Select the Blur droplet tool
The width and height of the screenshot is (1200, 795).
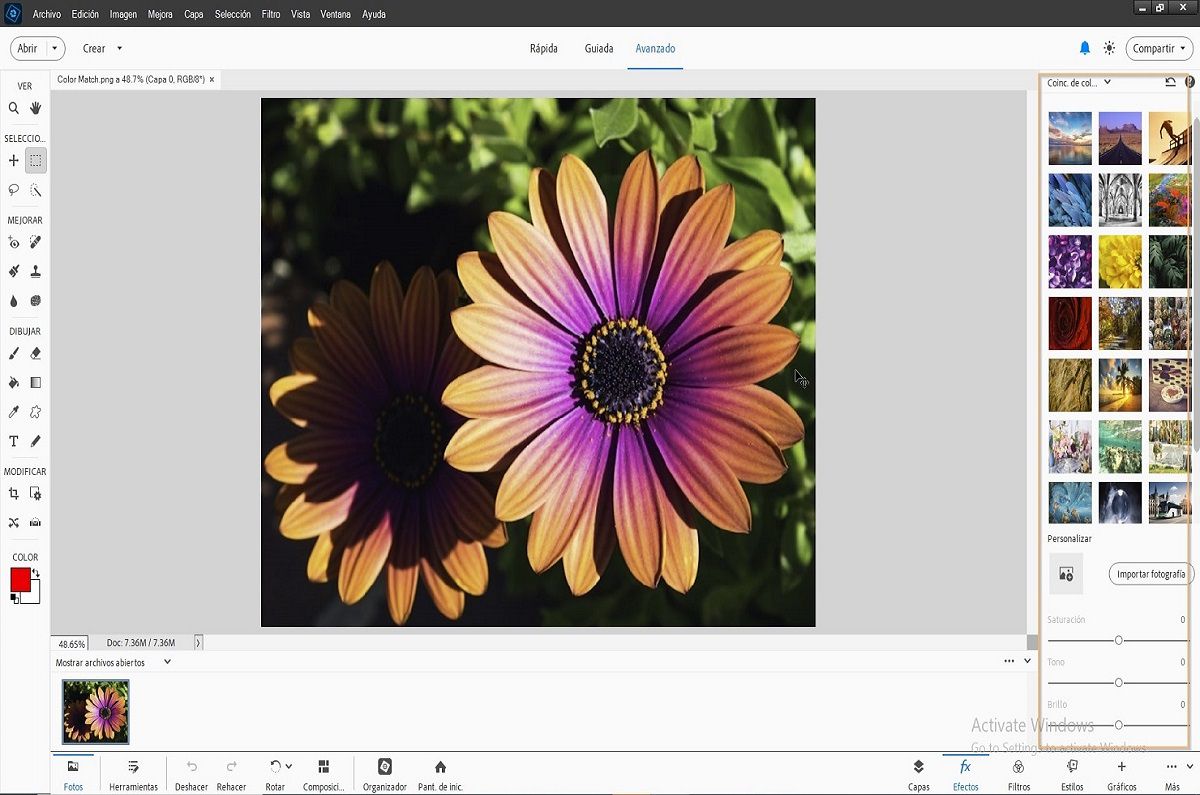pos(14,300)
